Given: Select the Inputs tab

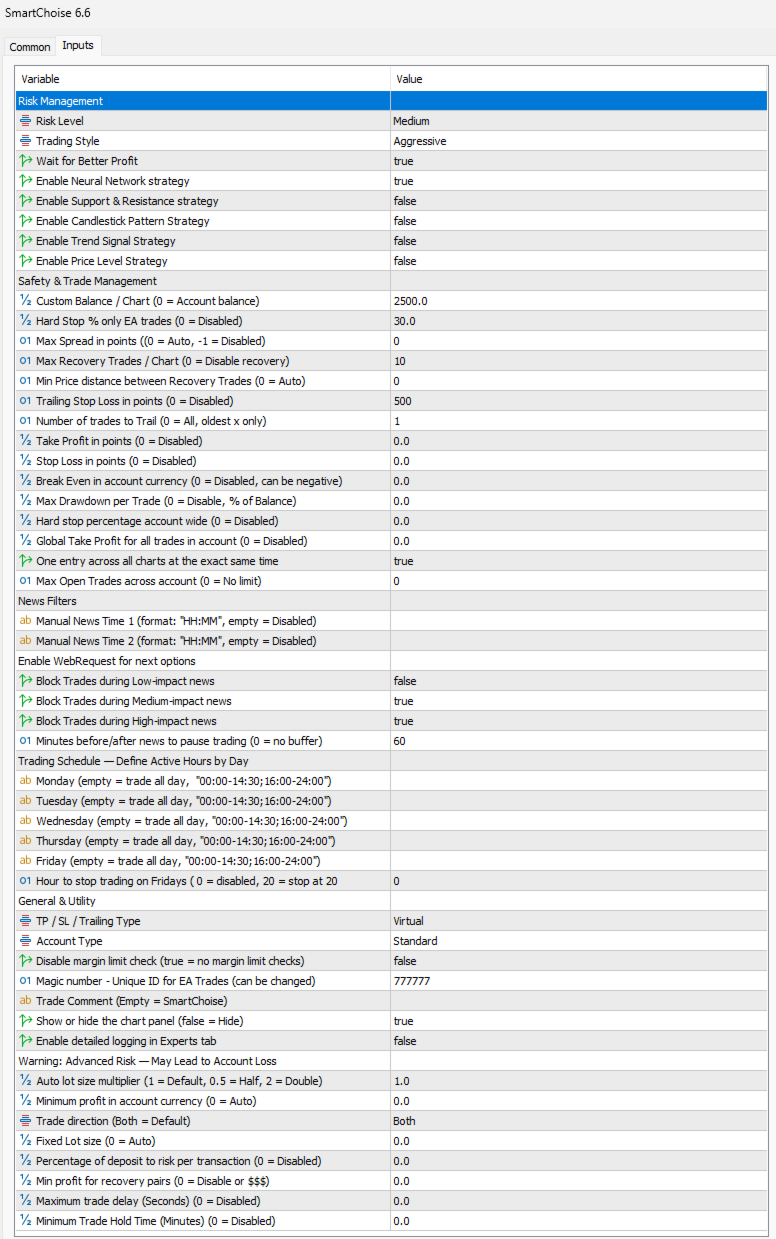Looking at the screenshot, I should tap(78, 46).
